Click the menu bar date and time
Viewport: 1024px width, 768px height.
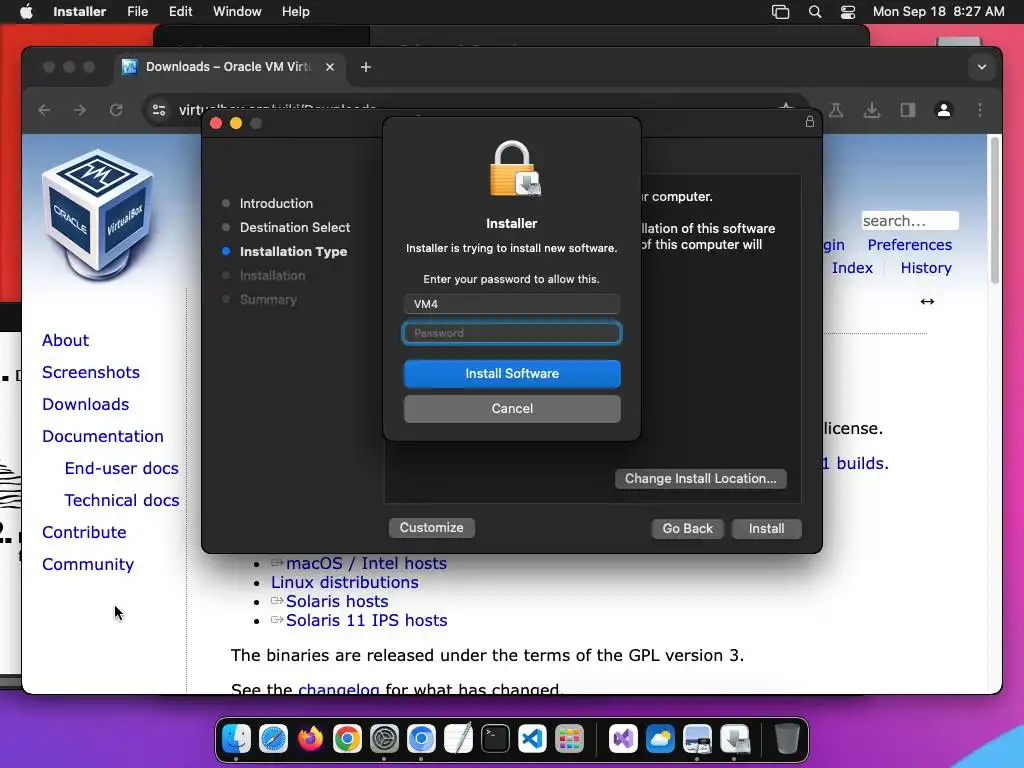[x=938, y=12]
